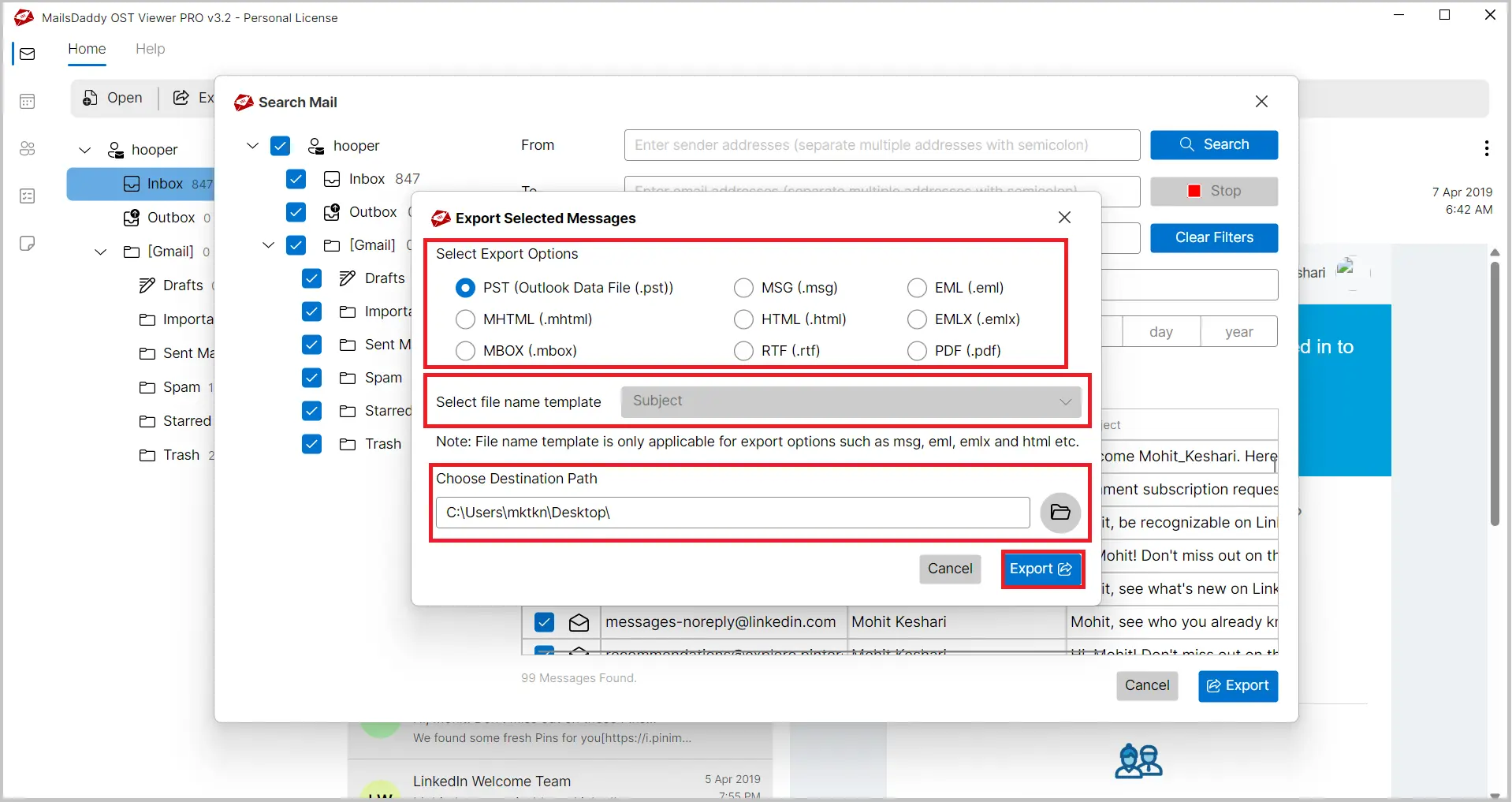Browse destination folder icon button
Image resolution: width=1512 pixels, height=802 pixels.
[1060, 513]
